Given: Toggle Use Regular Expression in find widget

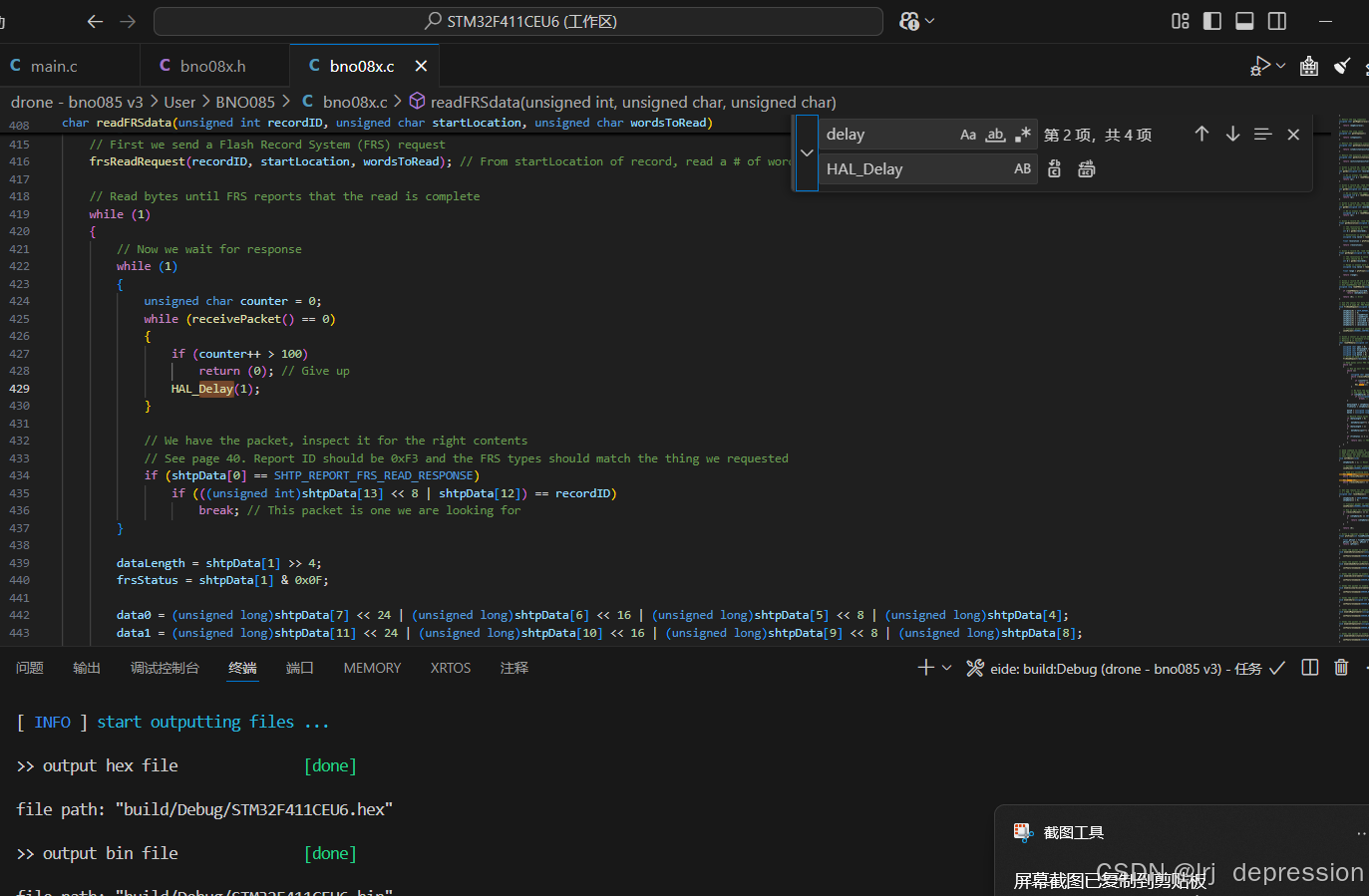Looking at the screenshot, I should click(1022, 135).
